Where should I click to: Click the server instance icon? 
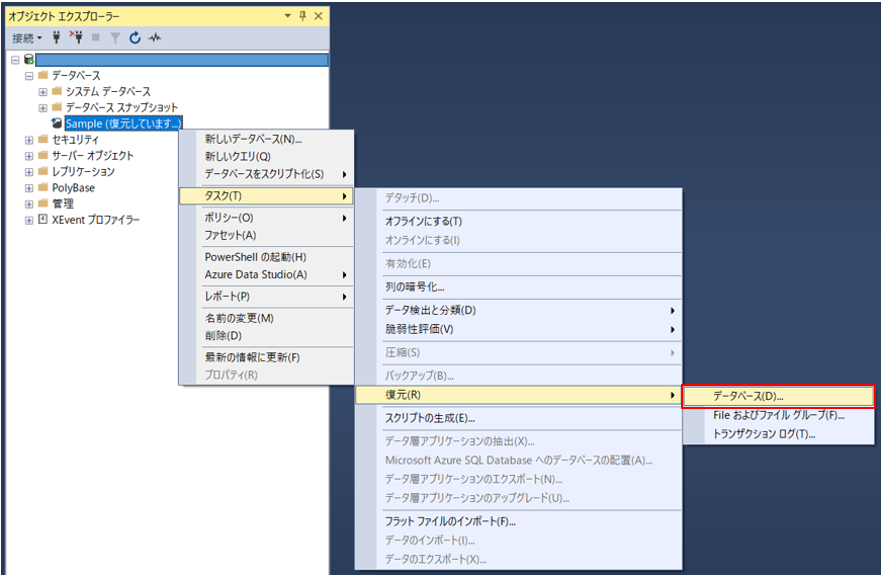pos(29,59)
